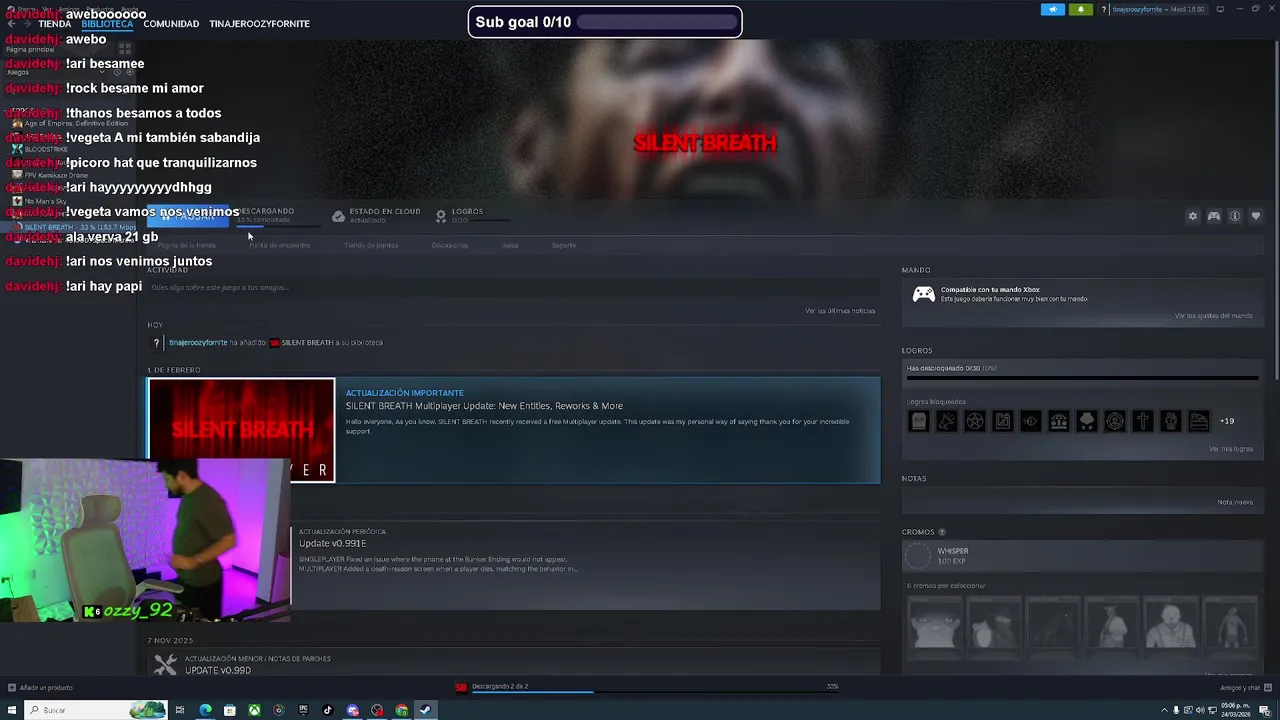Open Tienda de puntos tab
This screenshot has width=1280, height=720.
[x=371, y=245]
